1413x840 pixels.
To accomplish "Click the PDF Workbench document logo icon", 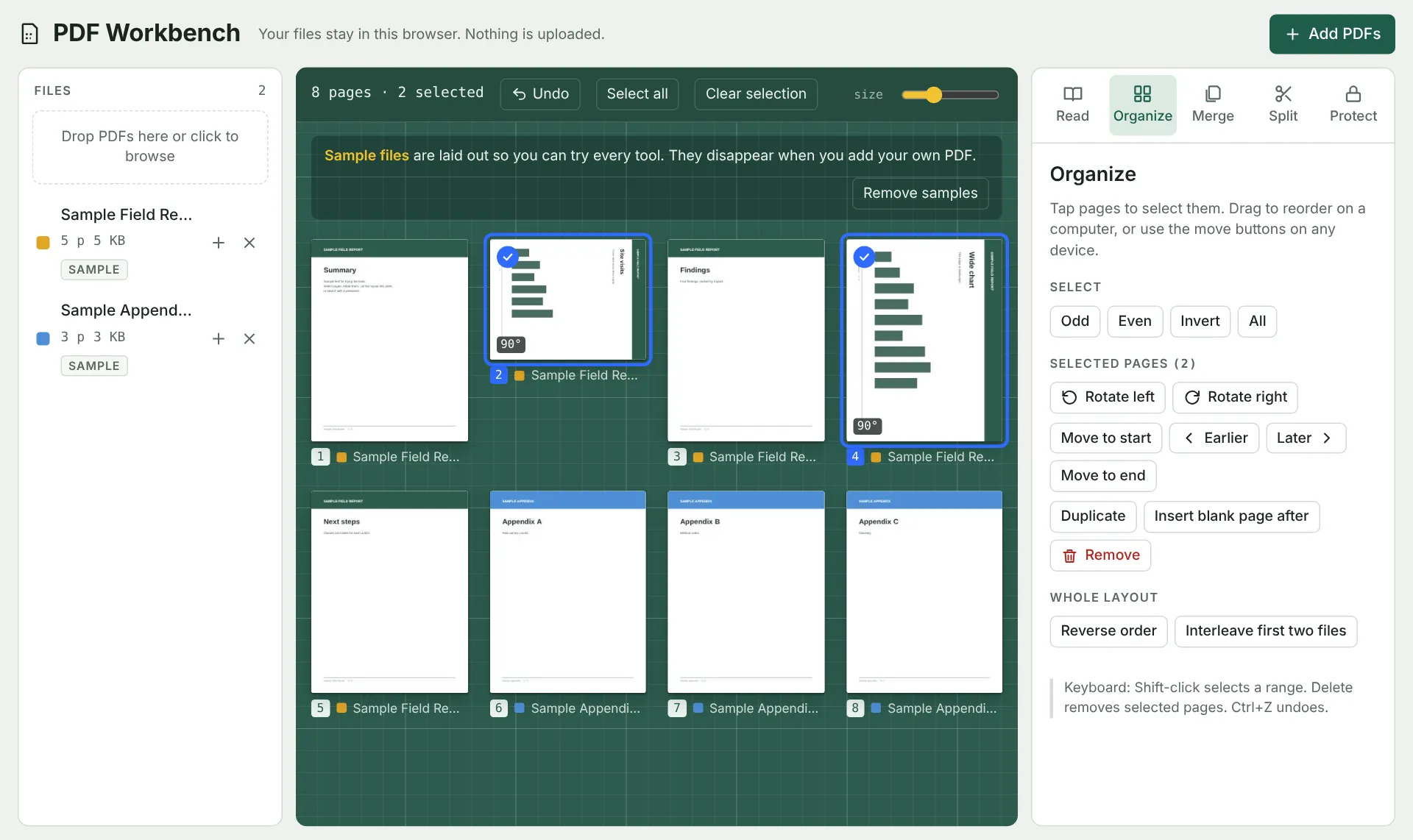I will coord(29,34).
